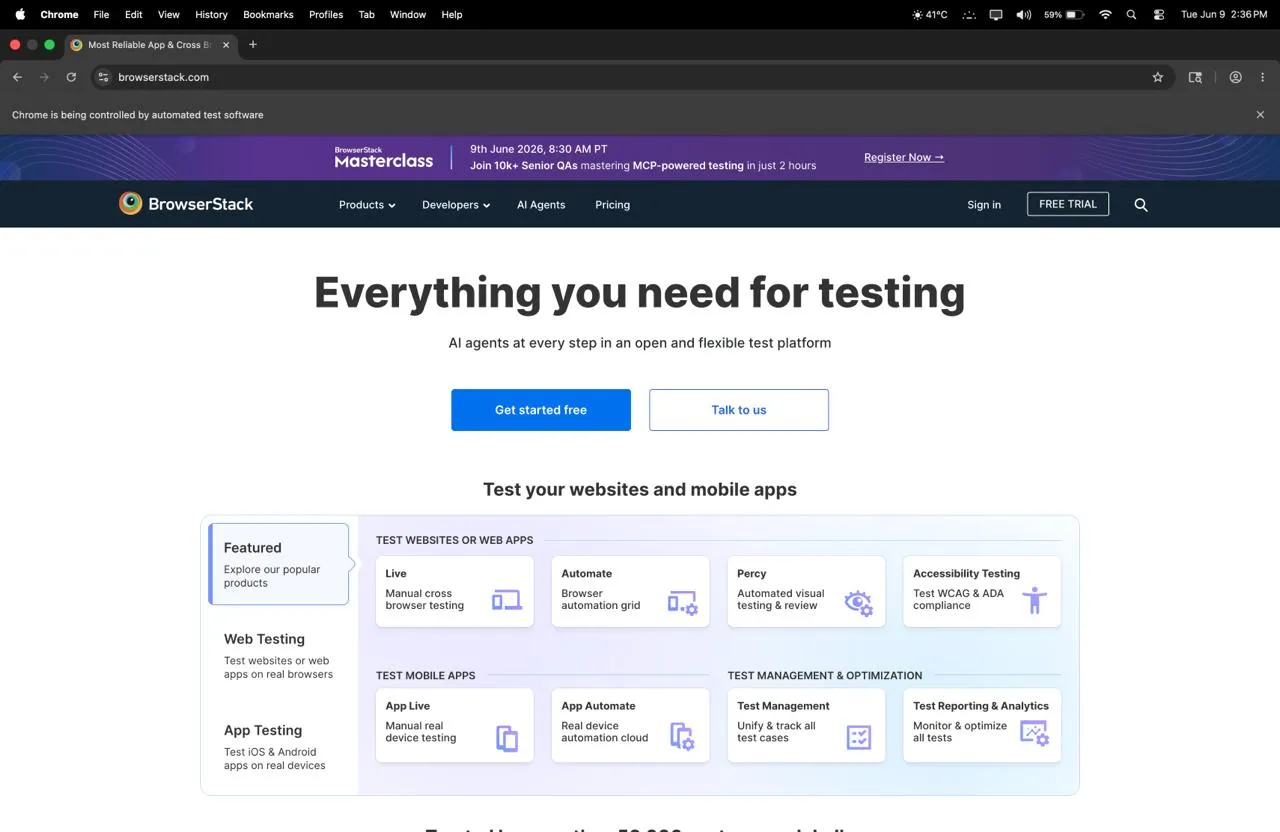Click the BrowserStack logo in the header
The image size is (1280, 832).
[186, 204]
